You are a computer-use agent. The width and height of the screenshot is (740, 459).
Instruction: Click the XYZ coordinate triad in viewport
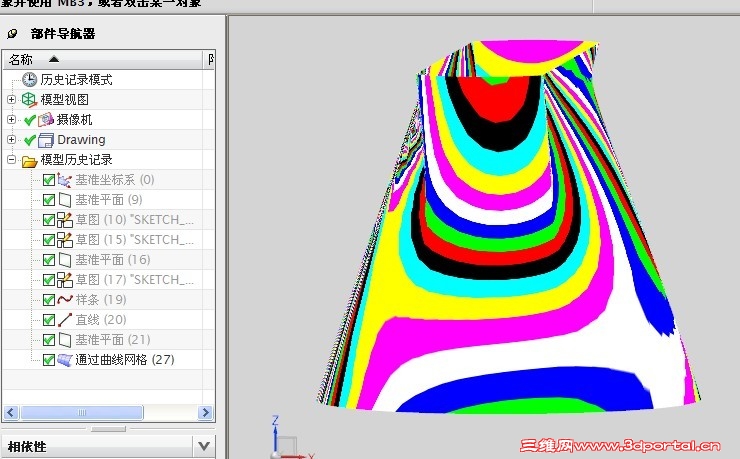tap(289, 437)
